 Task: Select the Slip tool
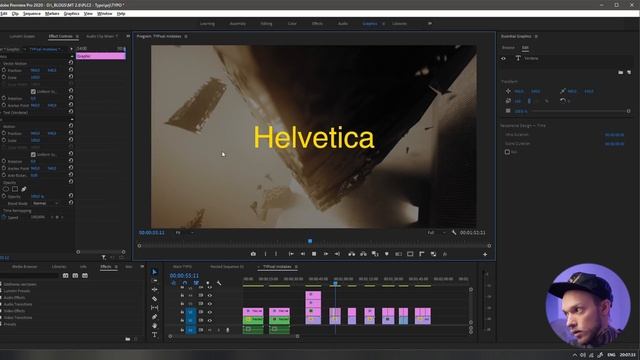click(x=155, y=308)
